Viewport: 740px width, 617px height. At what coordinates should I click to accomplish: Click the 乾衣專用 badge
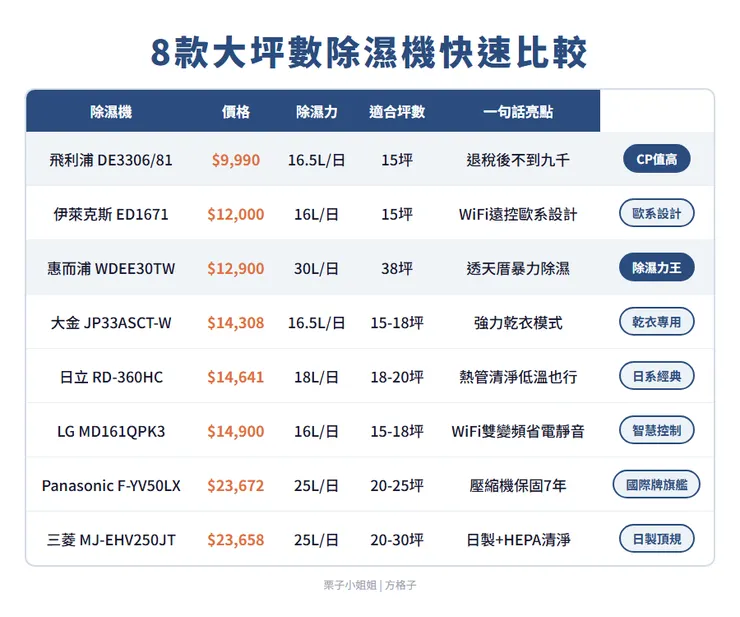[656, 321]
